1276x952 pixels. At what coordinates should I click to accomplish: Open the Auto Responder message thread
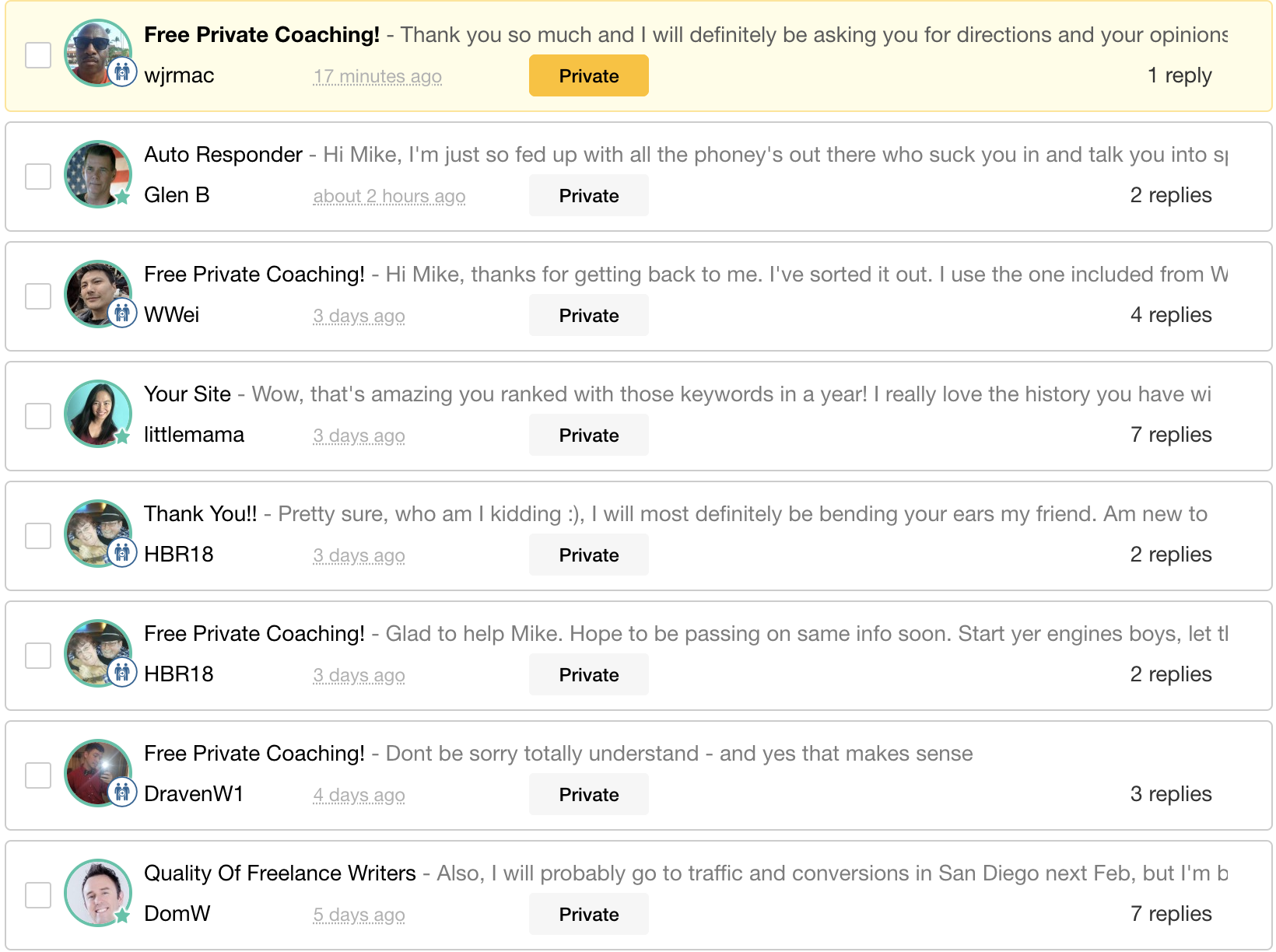(x=223, y=155)
